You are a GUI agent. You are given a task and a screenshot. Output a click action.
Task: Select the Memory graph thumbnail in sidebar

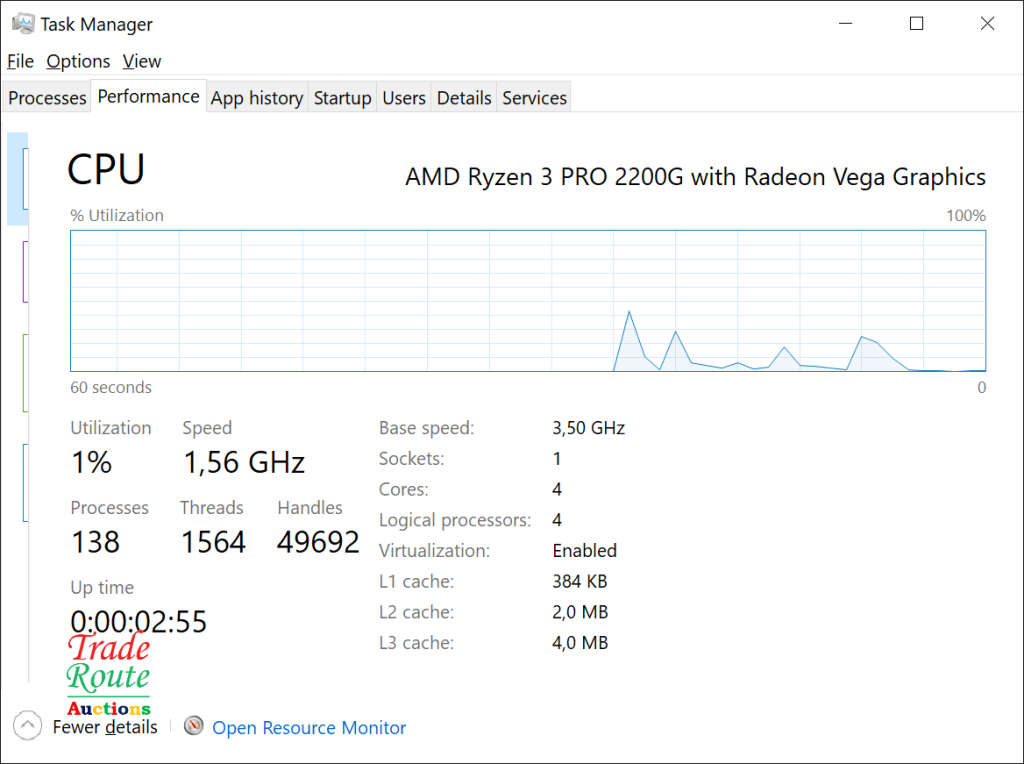[x=18, y=270]
